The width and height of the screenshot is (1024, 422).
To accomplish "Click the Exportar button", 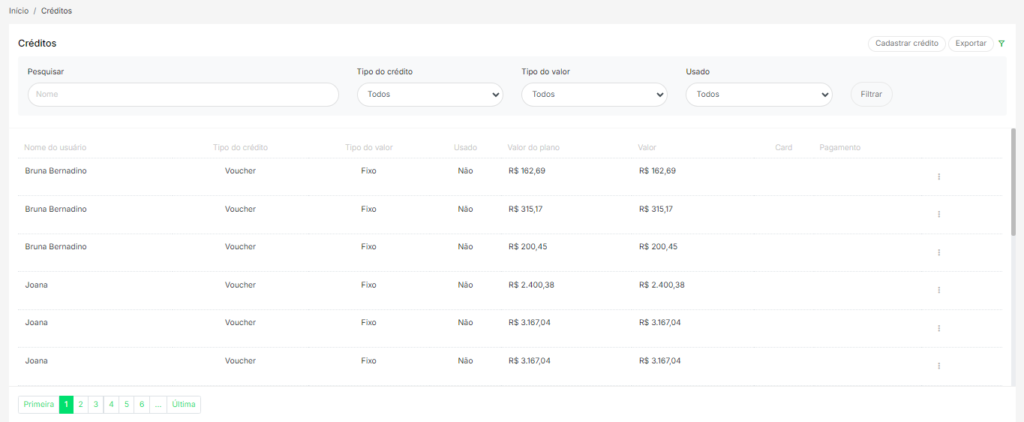I will pos(970,43).
